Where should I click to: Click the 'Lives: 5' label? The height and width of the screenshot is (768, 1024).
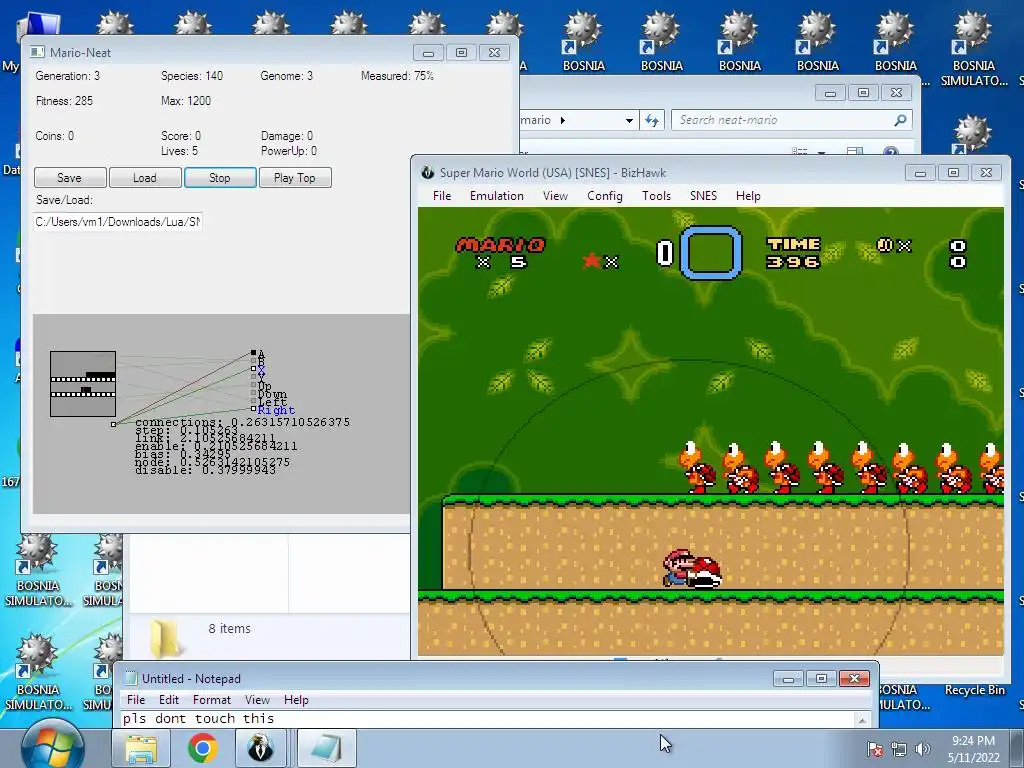point(180,151)
